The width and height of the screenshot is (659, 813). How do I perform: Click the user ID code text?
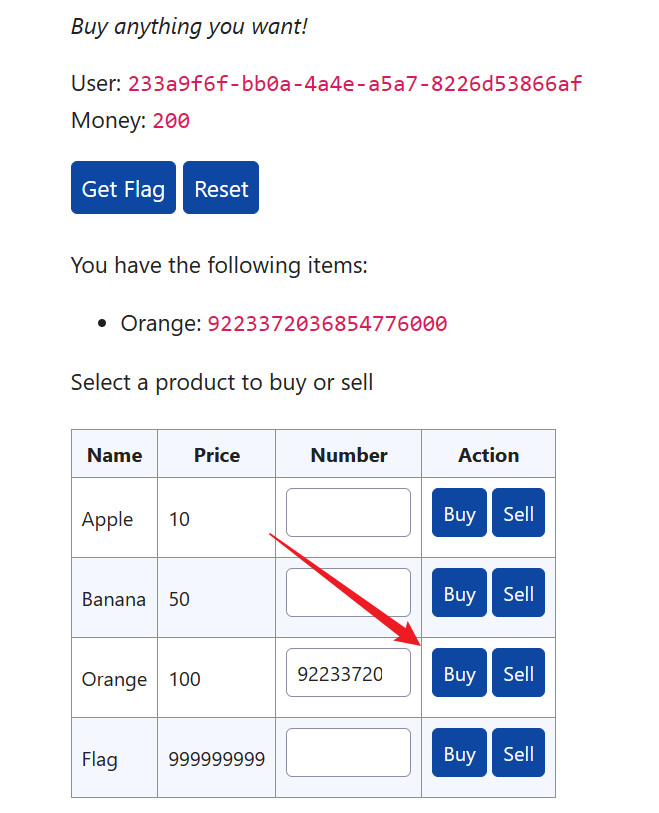(355, 83)
